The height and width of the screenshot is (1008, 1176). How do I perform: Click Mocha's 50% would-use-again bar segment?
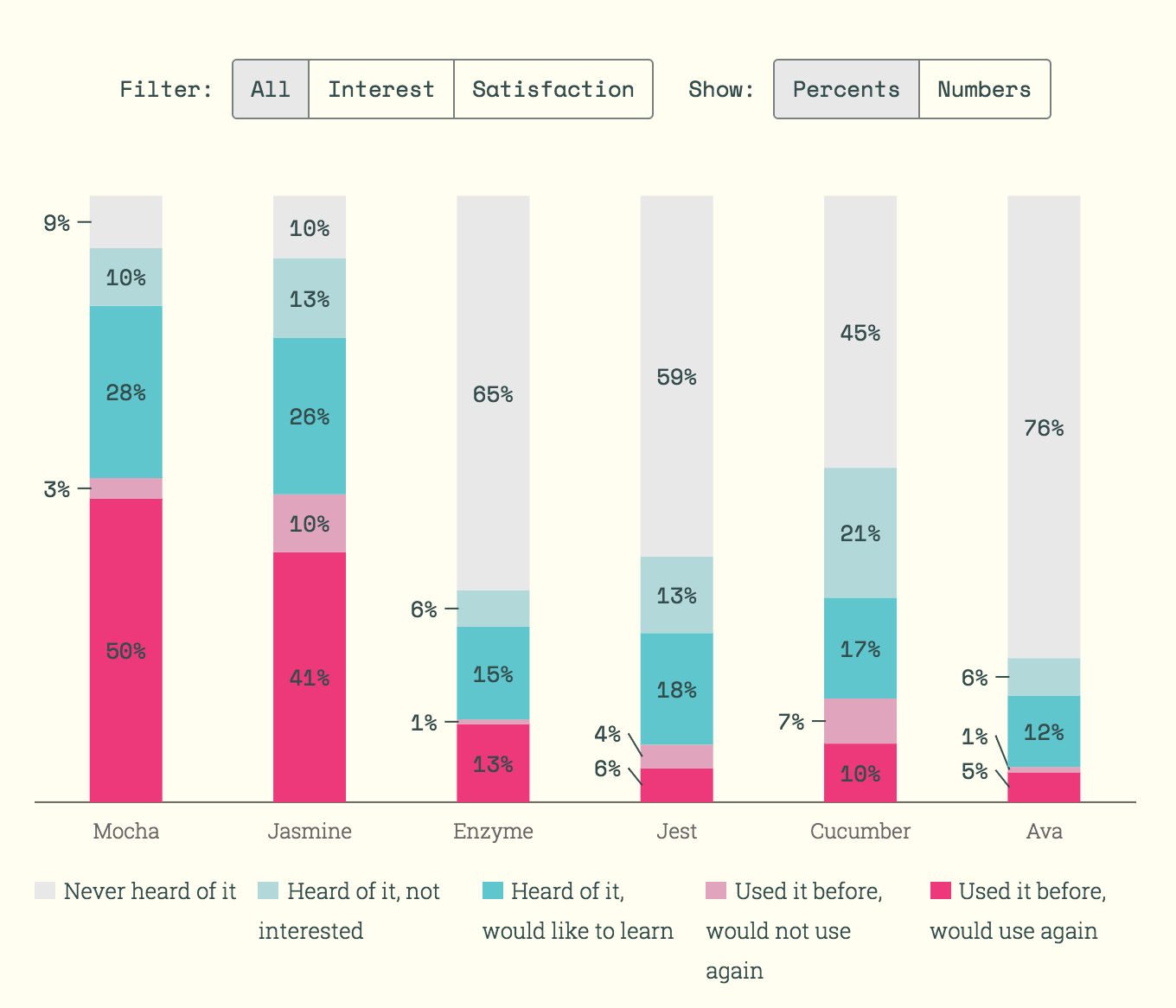(x=126, y=650)
